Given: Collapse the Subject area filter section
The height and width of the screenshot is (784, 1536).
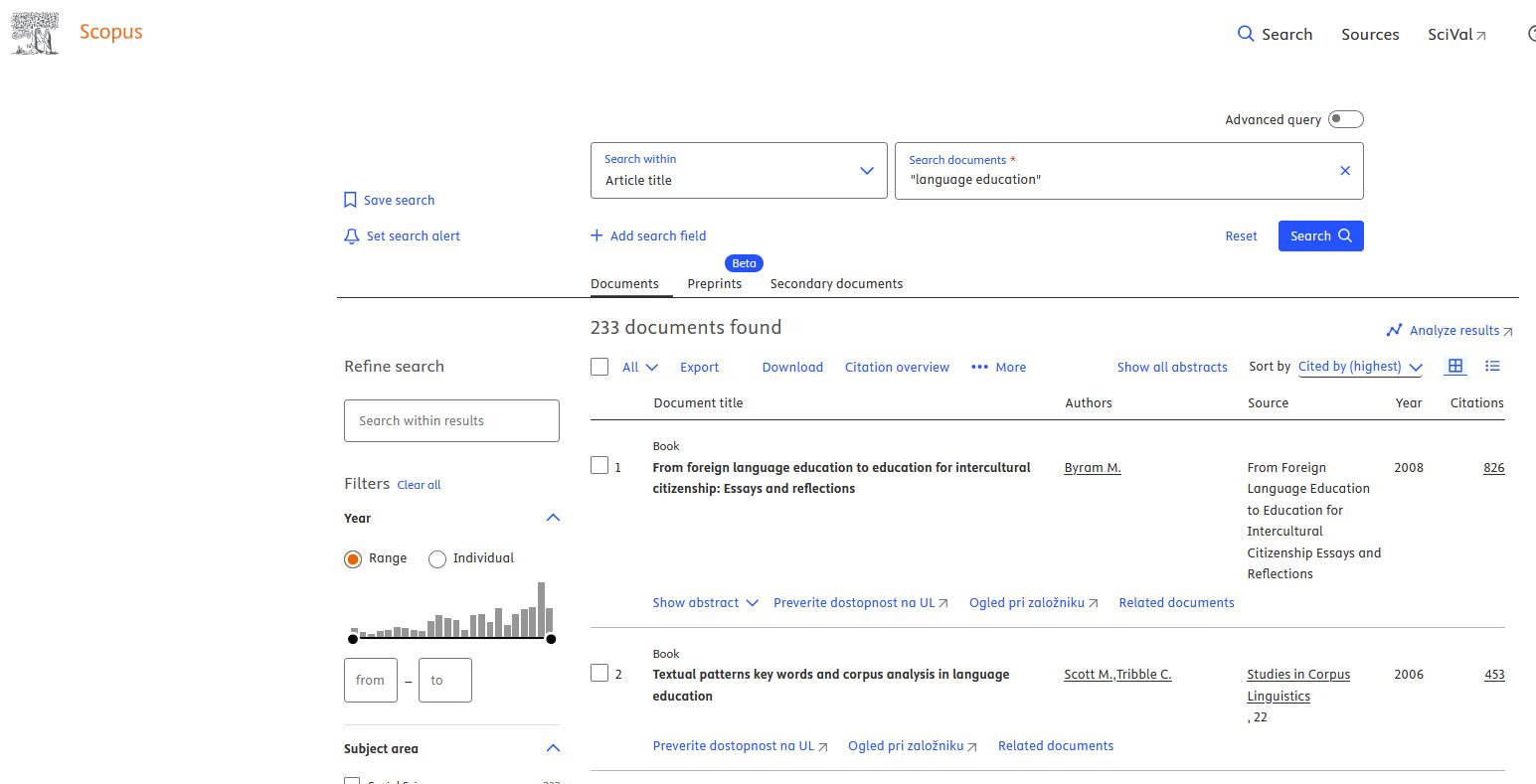Looking at the screenshot, I should click(x=554, y=748).
